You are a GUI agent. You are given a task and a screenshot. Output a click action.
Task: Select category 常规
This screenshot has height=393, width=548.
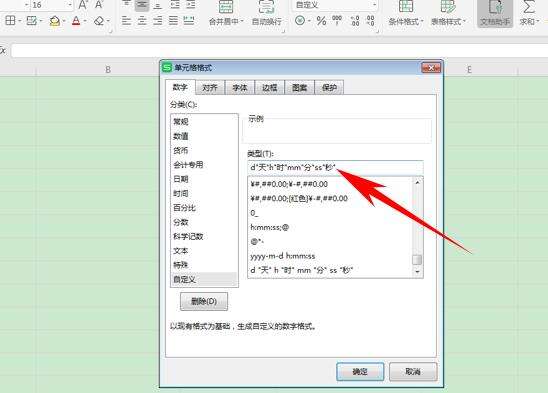pos(204,122)
